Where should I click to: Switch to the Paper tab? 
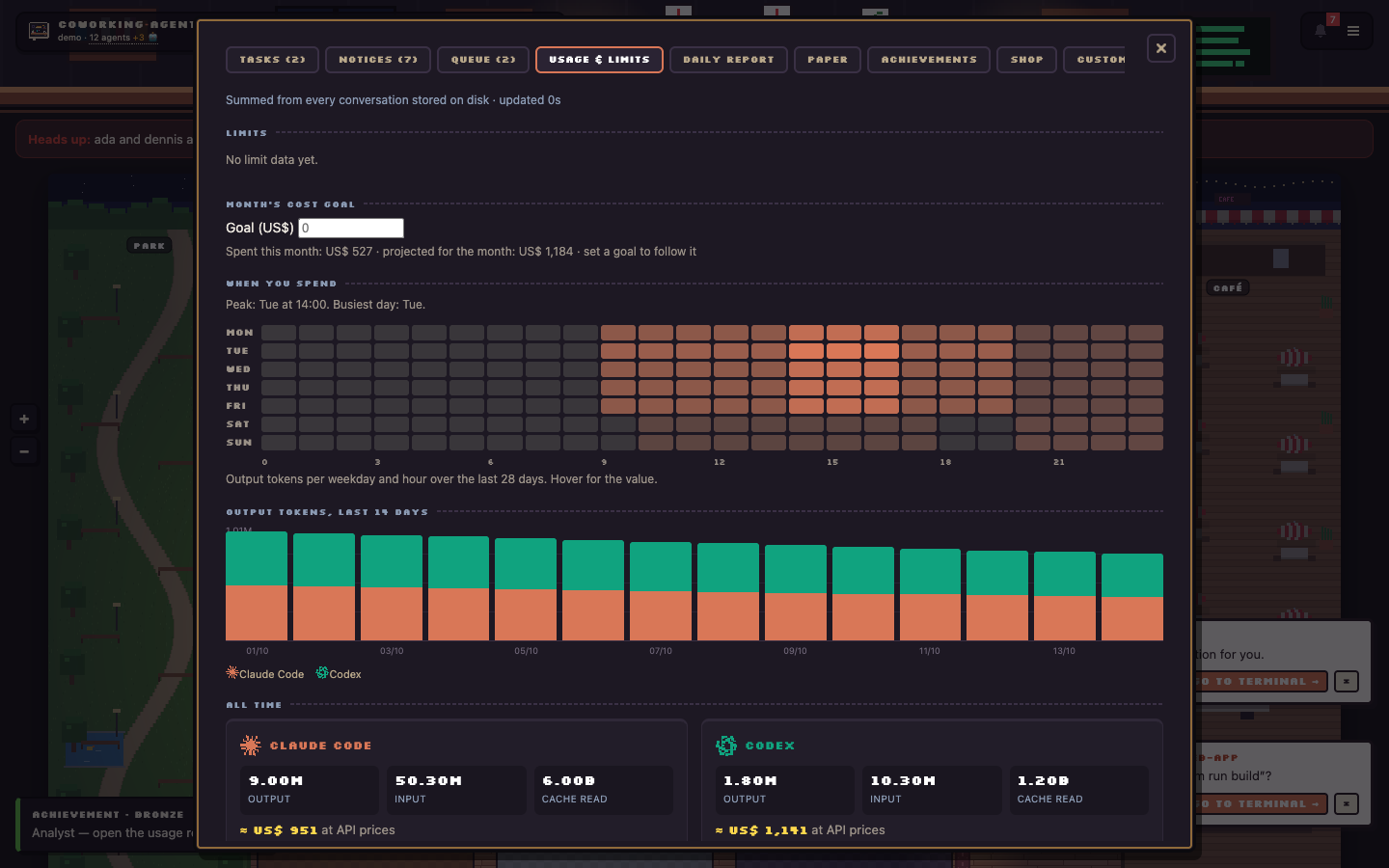(x=828, y=60)
